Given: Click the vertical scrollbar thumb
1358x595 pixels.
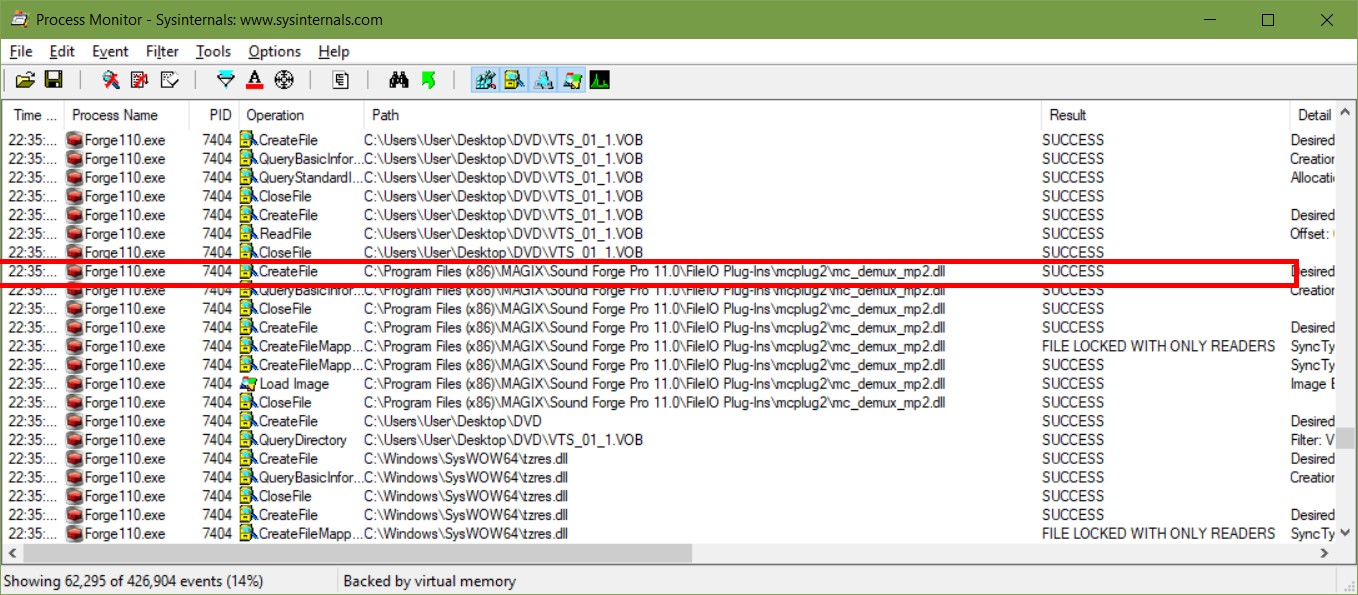Looking at the screenshot, I should click(x=1345, y=438).
